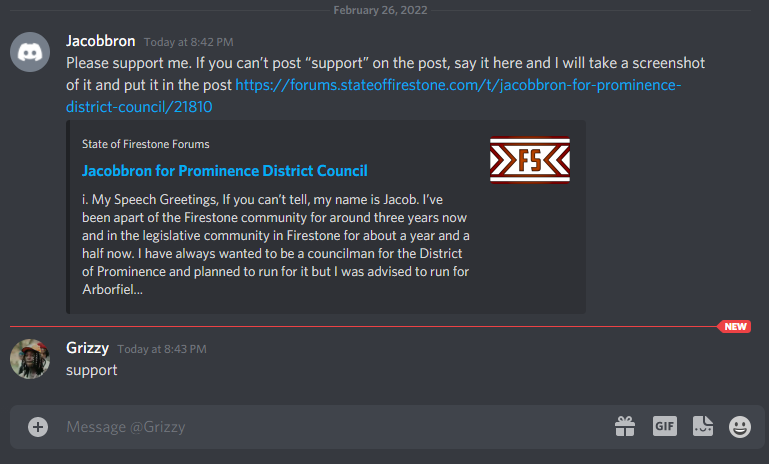Open the gift Nitro icon
The height and width of the screenshot is (464, 769).
[625, 426]
